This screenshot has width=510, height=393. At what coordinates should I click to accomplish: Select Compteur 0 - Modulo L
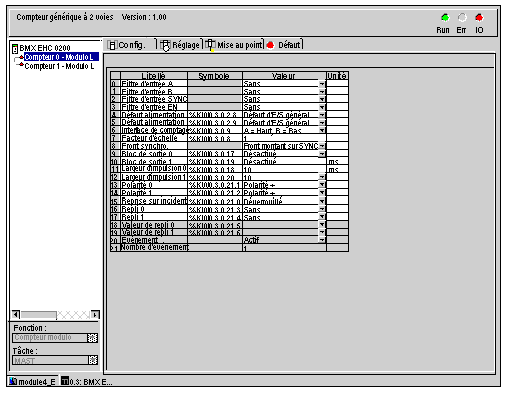click(61, 57)
